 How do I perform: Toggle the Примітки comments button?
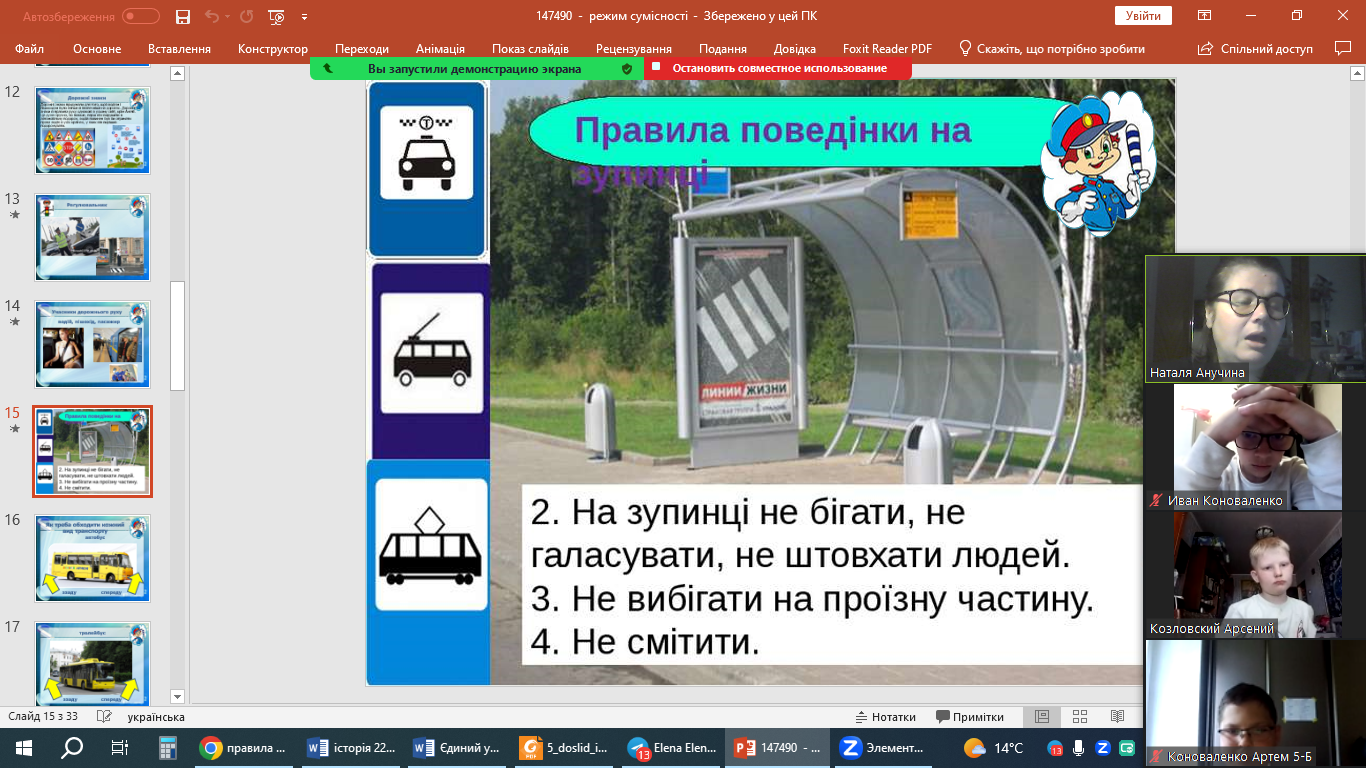pyautogui.click(x=970, y=717)
